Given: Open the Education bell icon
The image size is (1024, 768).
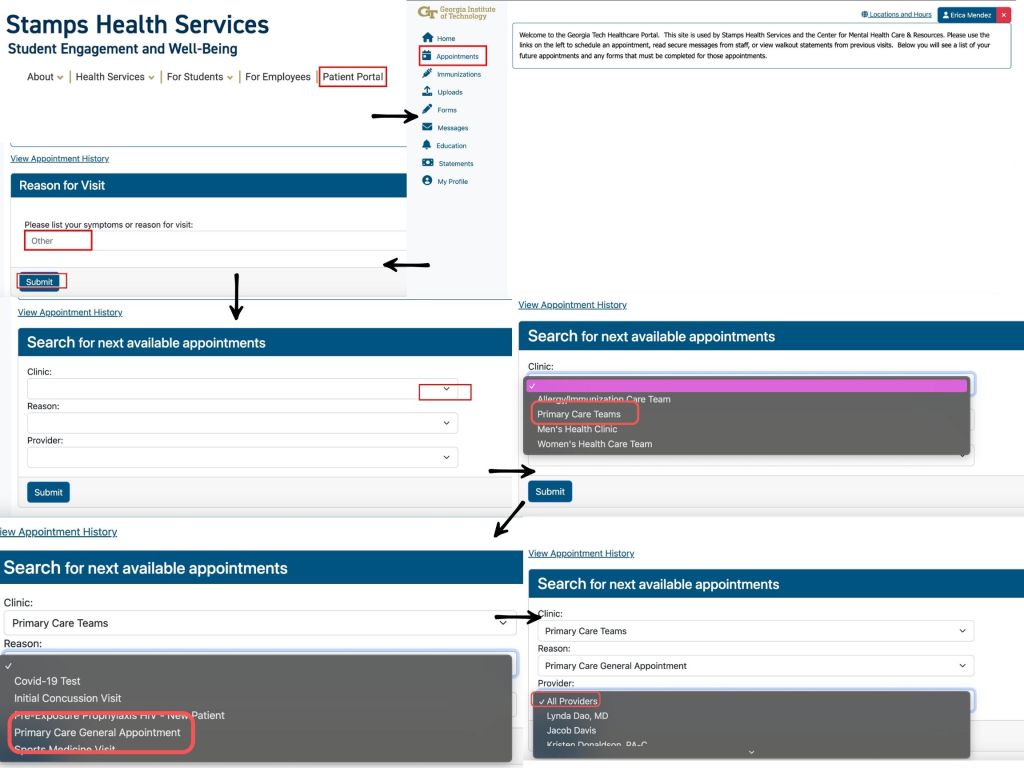Looking at the screenshot, I should click(427, 145).
